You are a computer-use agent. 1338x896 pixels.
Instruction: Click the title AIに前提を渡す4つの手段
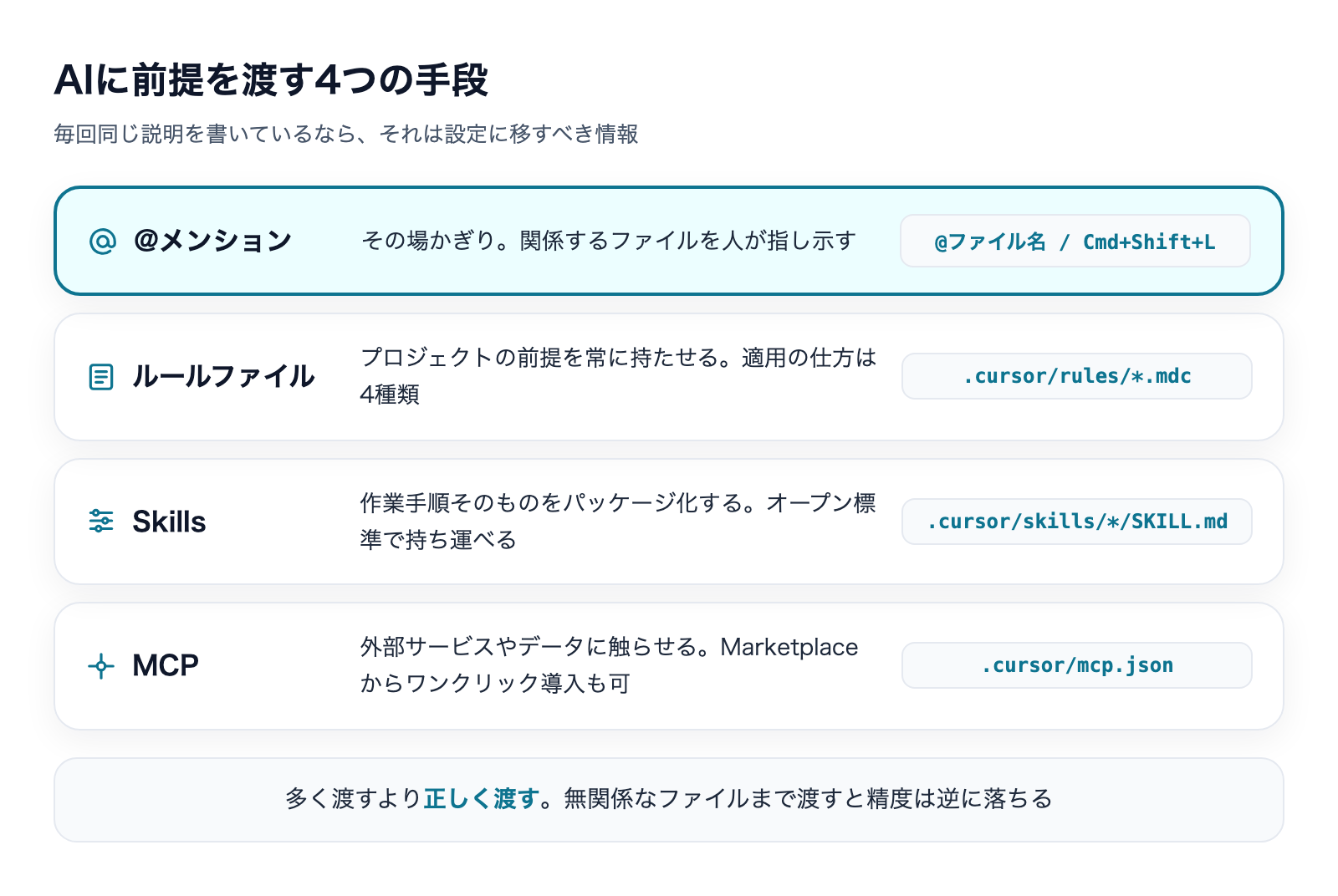tap(271, 80)
